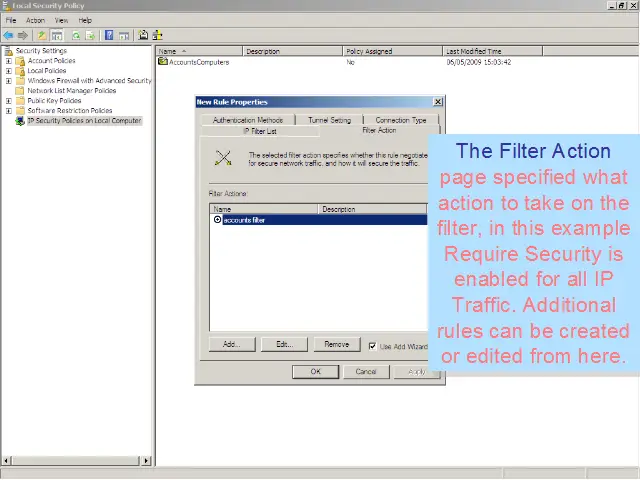Image resolution: width=640 pixels, height=480 pixels.
Task: Click the OK button in the dialog
Action: [x=315, y=371]
